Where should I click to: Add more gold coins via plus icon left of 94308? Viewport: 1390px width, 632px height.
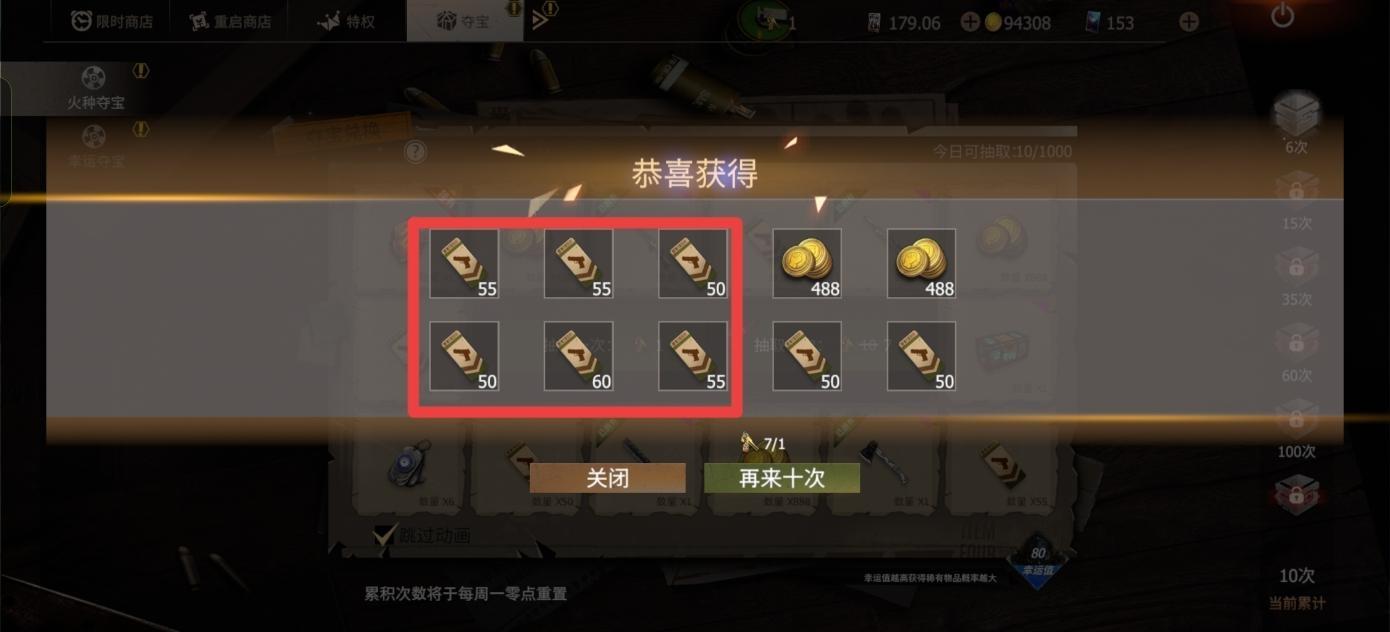(x=970, y=21)
